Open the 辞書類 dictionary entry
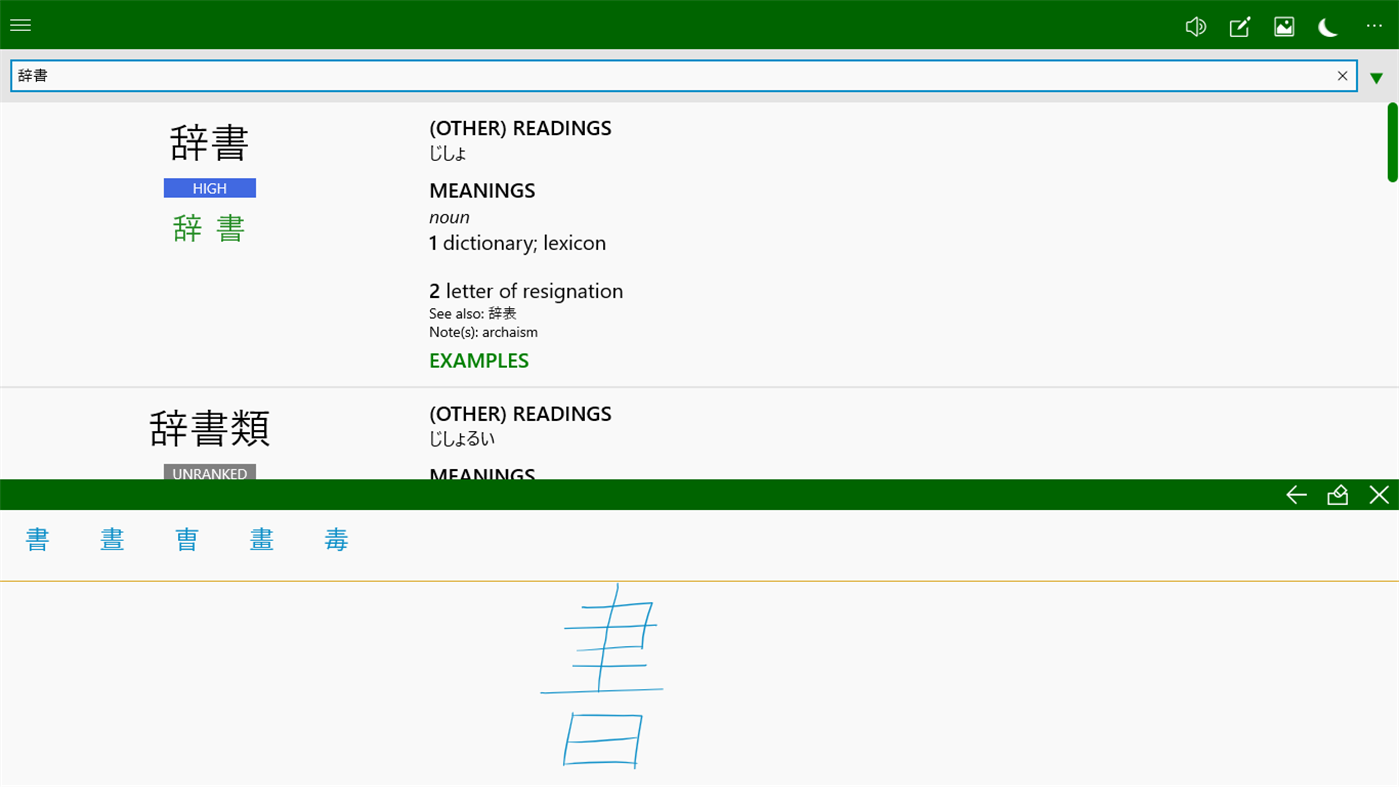Viewport: 1399px width, 787px height. tap(209, 428)
